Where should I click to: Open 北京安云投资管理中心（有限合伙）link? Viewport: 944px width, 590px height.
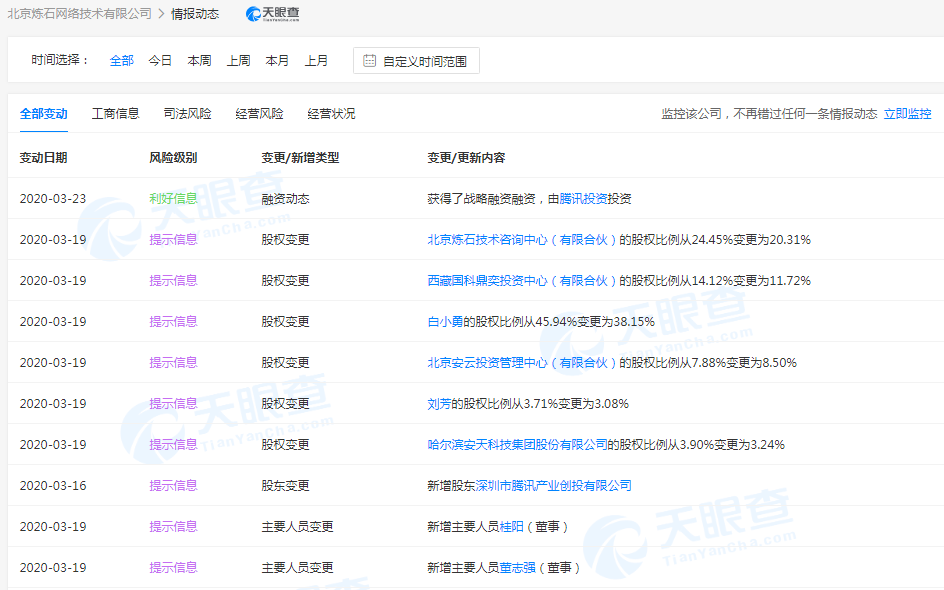[x=523, y=362]
